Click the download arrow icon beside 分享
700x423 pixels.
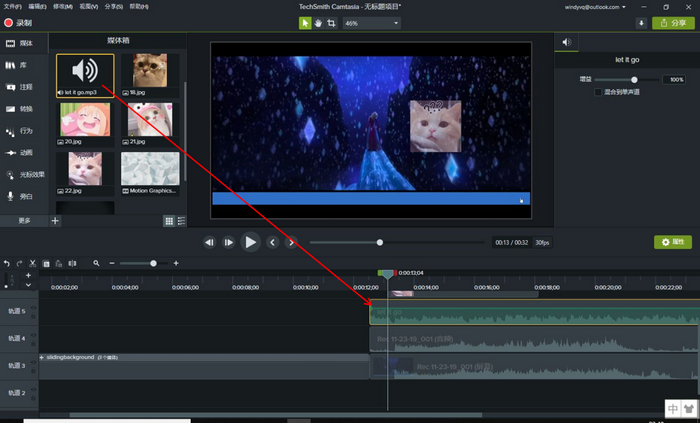[x=642, y=23]
